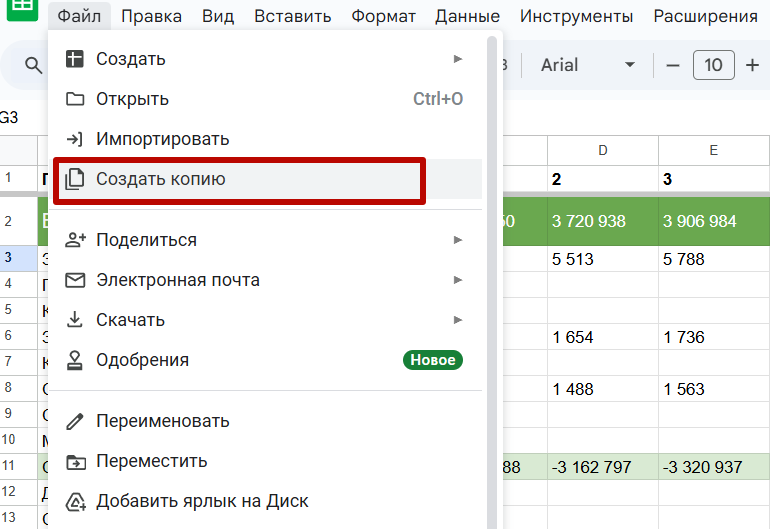Click the Email envelope icon
The image size is (770, 529).
75,280
